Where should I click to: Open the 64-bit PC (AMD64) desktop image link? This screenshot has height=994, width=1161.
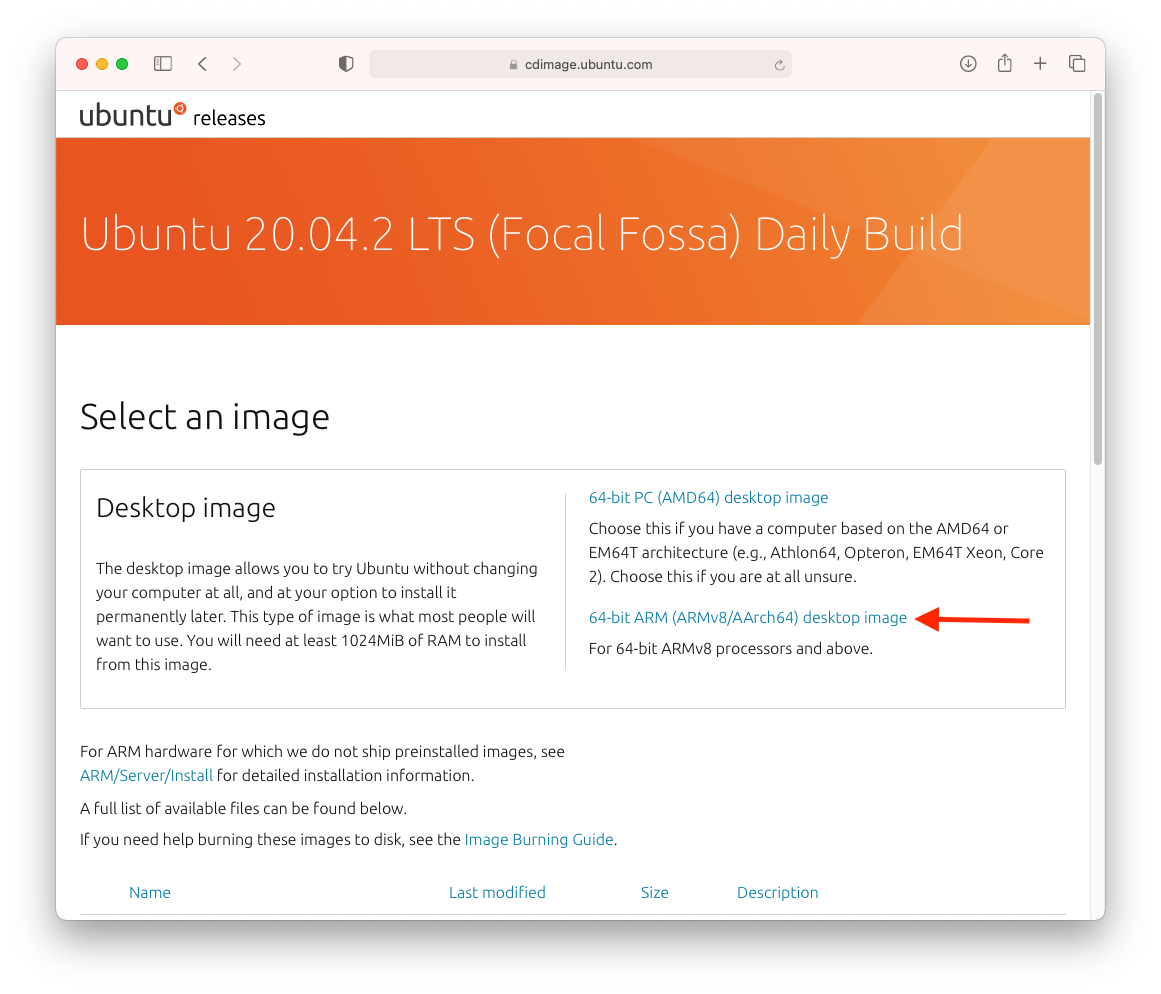[x=708, y=497]
